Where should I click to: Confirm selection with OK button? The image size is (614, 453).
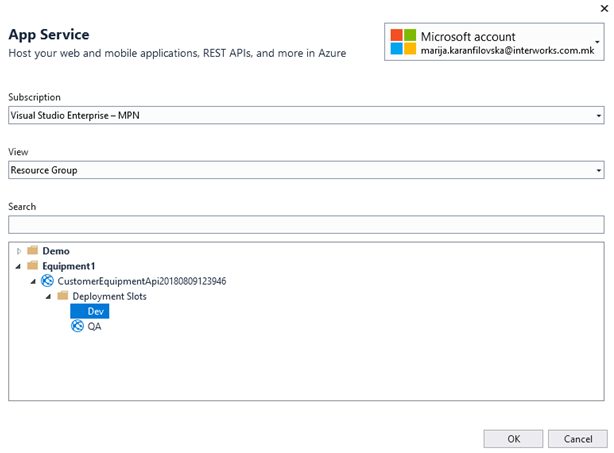point(513,439)
